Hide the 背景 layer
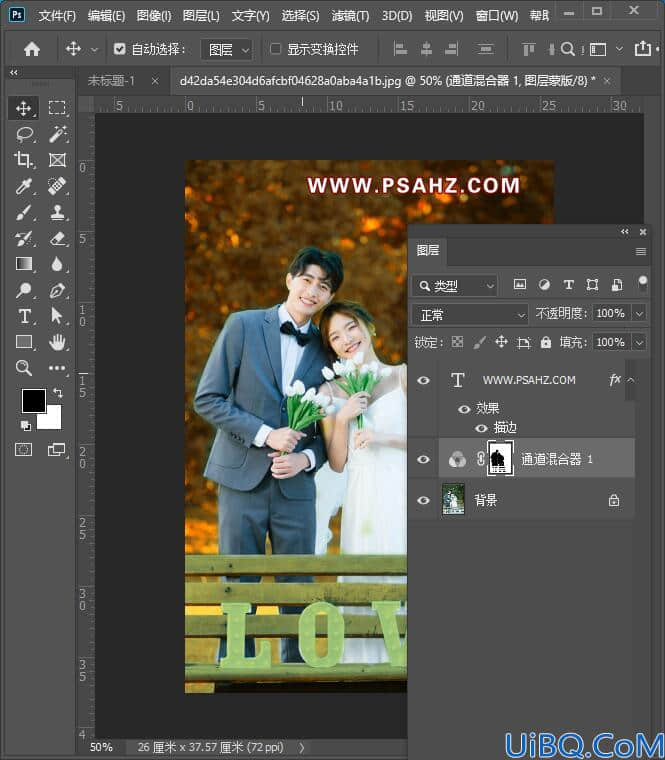The image size is (665, 760). [423, 500]
